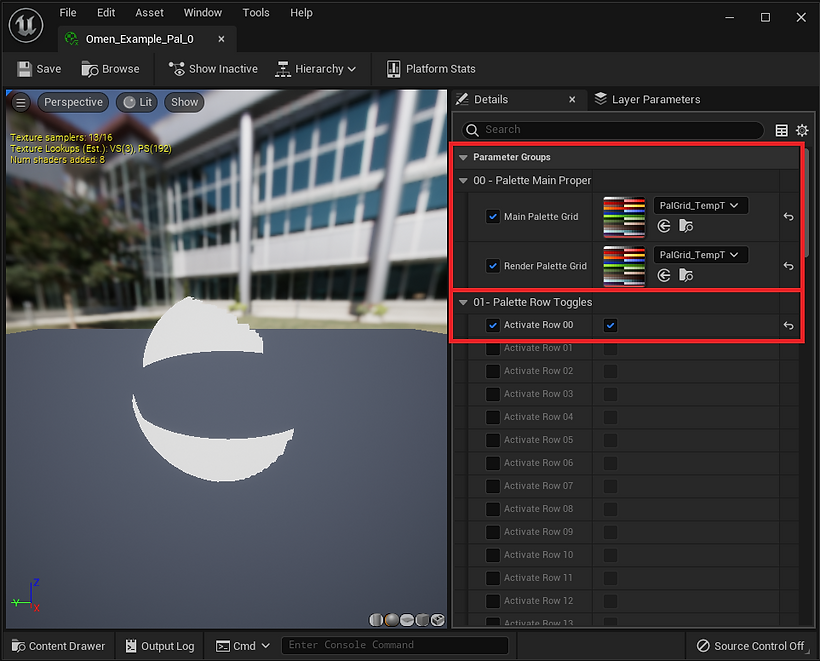Open the Asset menu
Screen dimensions: 820x661
tap(150, 13)
